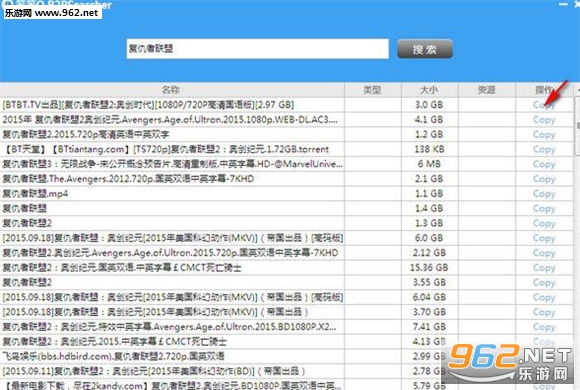Copy link for the 1.2 GB 720p row
580x390 pixels.
[x=544, y=135]
